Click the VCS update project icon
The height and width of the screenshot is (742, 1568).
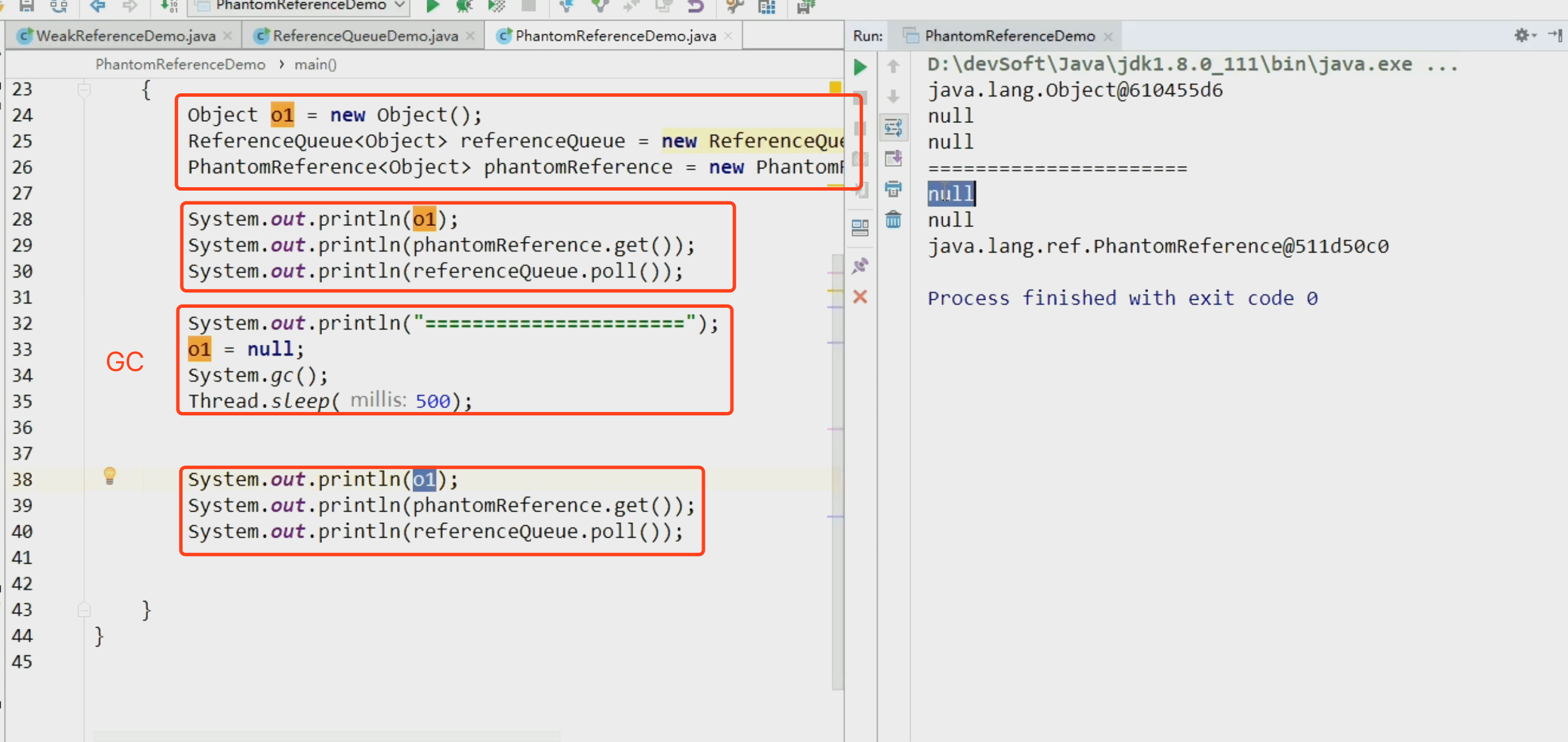(x=567, y=6)
